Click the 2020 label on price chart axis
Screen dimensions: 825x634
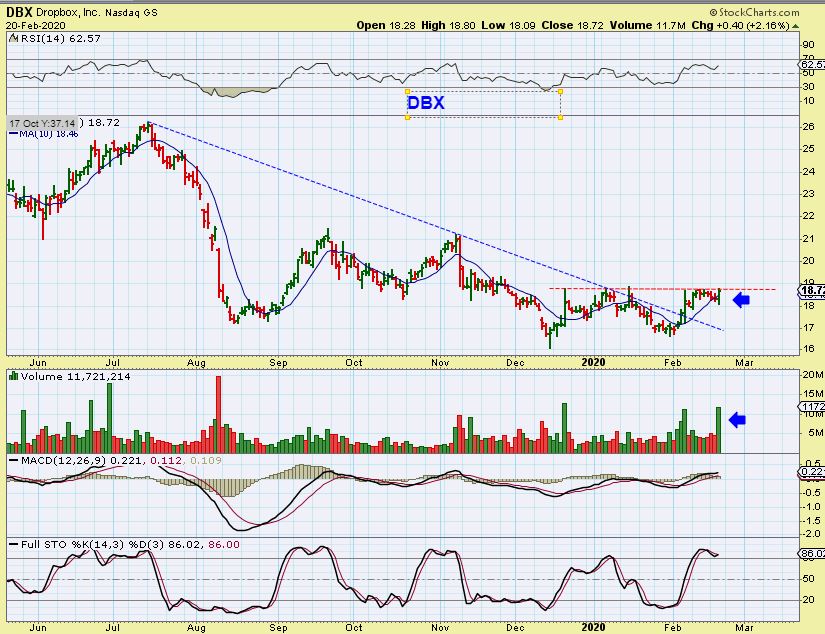point(593,363)
